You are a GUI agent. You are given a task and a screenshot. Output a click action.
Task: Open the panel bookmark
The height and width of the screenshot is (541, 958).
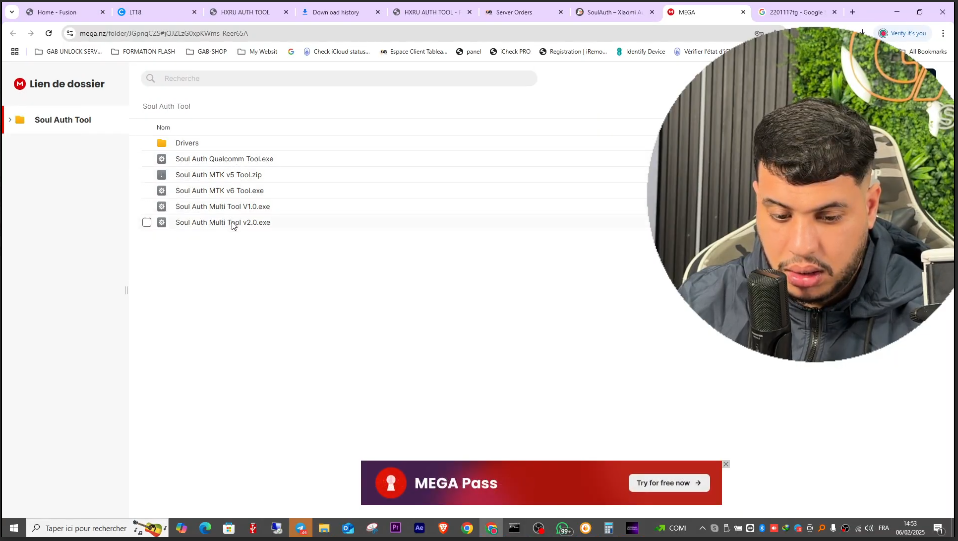pos(469,52)
